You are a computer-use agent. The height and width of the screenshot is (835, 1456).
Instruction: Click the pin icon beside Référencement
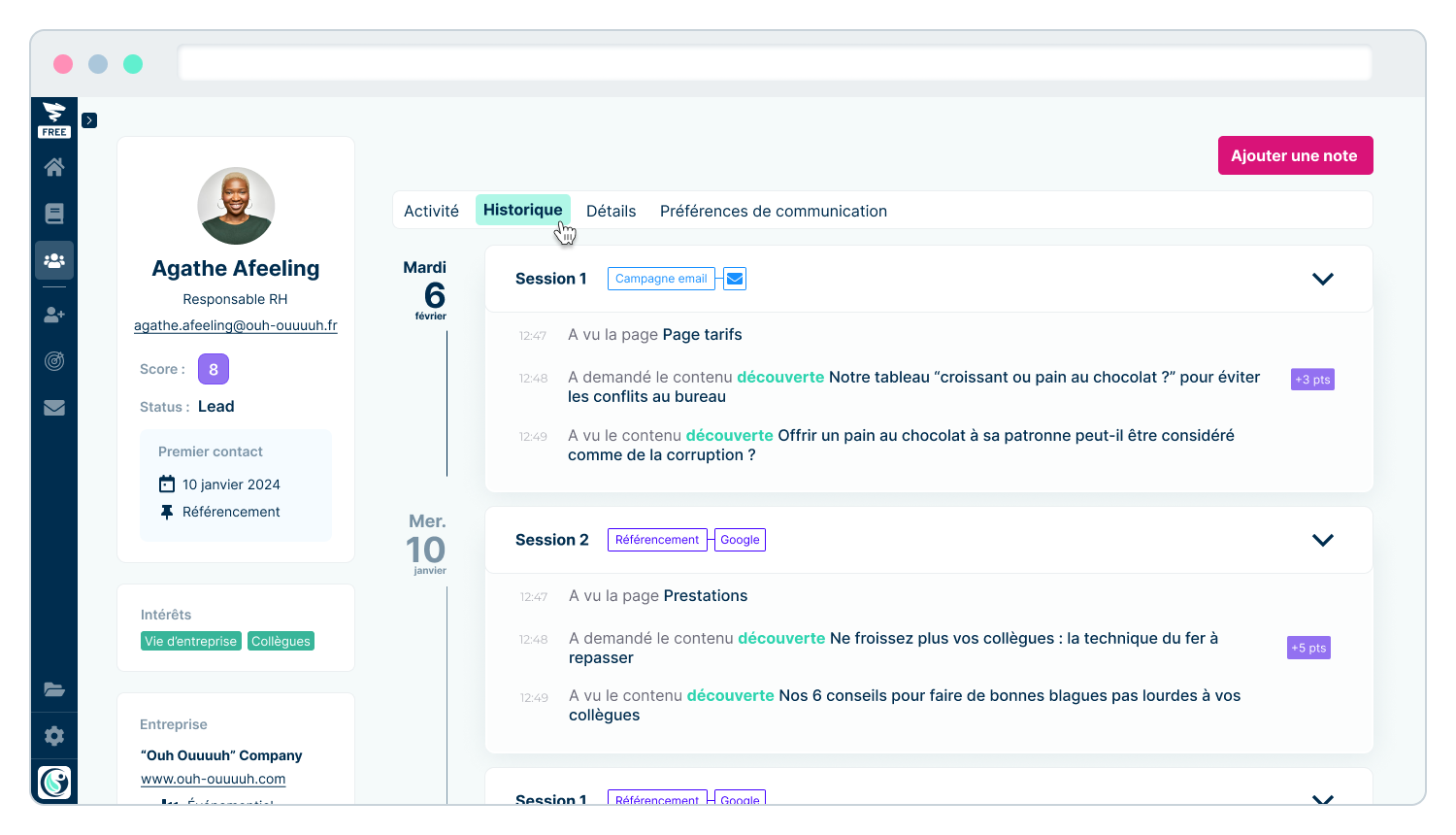(167, 512)
